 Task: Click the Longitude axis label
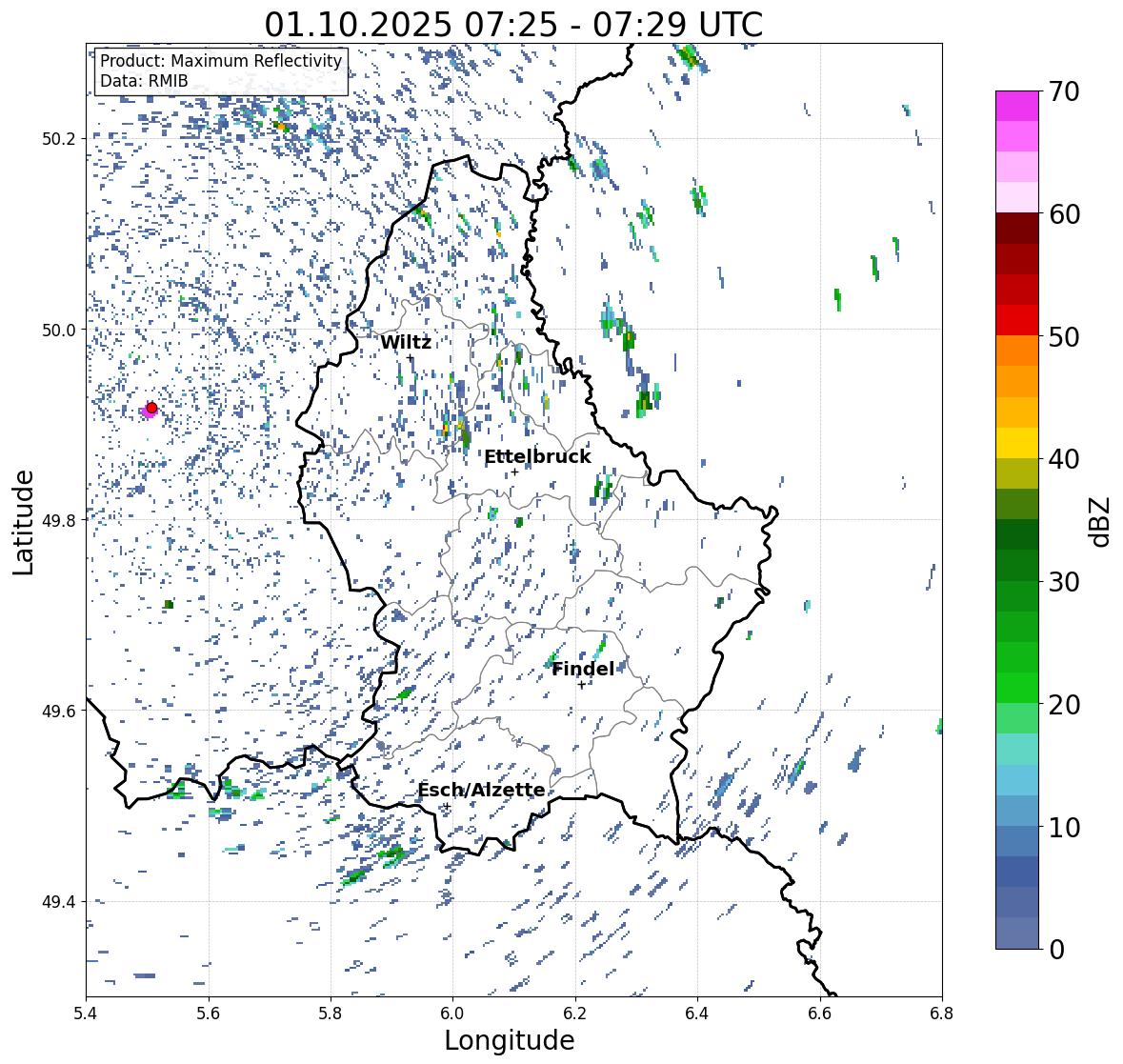pos(510,1040)
